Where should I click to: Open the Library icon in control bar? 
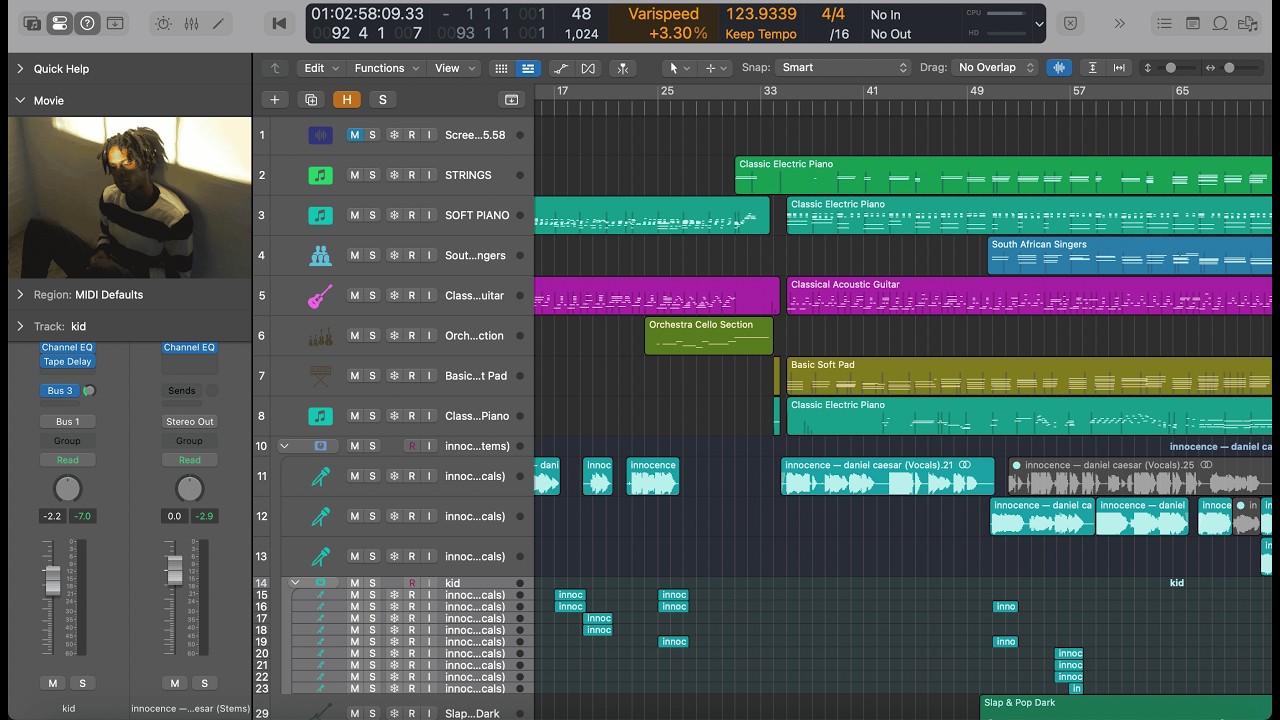[32, 23]
